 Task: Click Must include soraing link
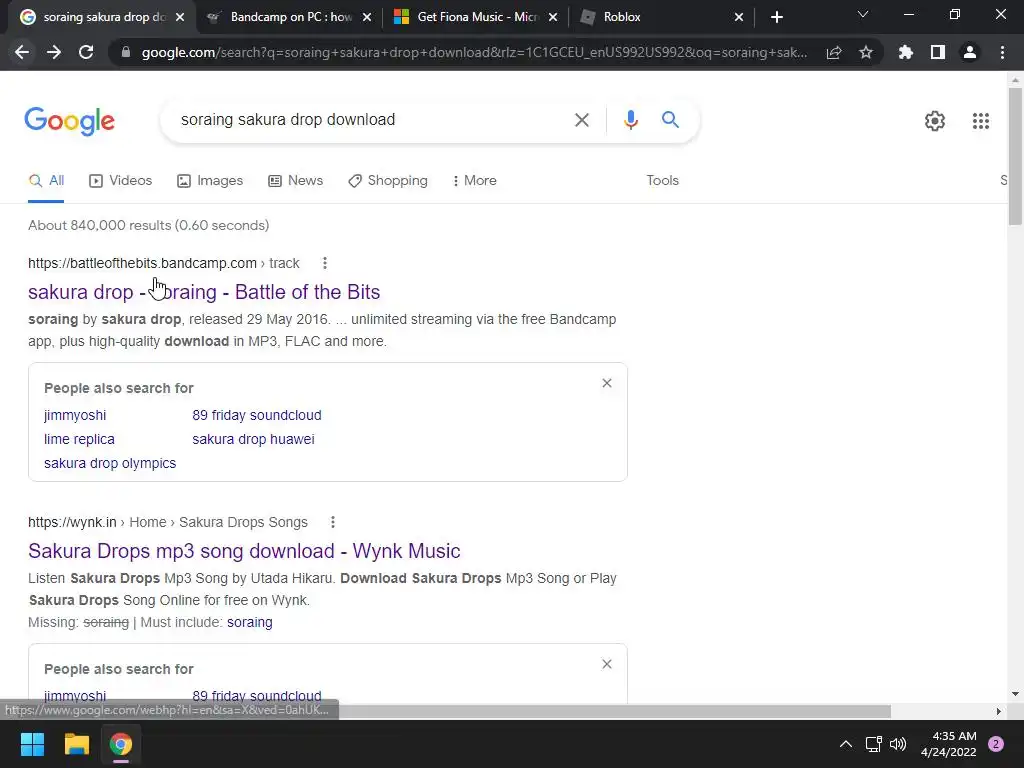(x=249, y=622)
